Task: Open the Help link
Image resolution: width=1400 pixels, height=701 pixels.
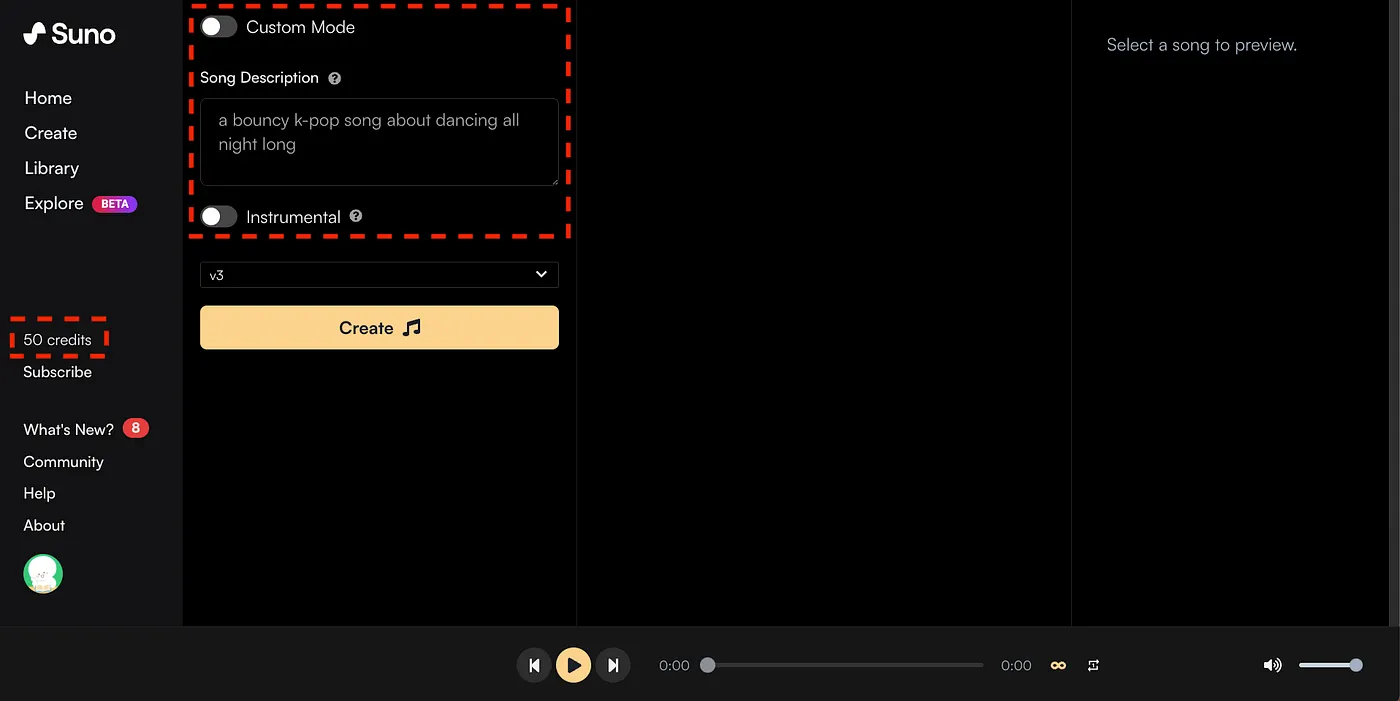Action: [40, 493]
